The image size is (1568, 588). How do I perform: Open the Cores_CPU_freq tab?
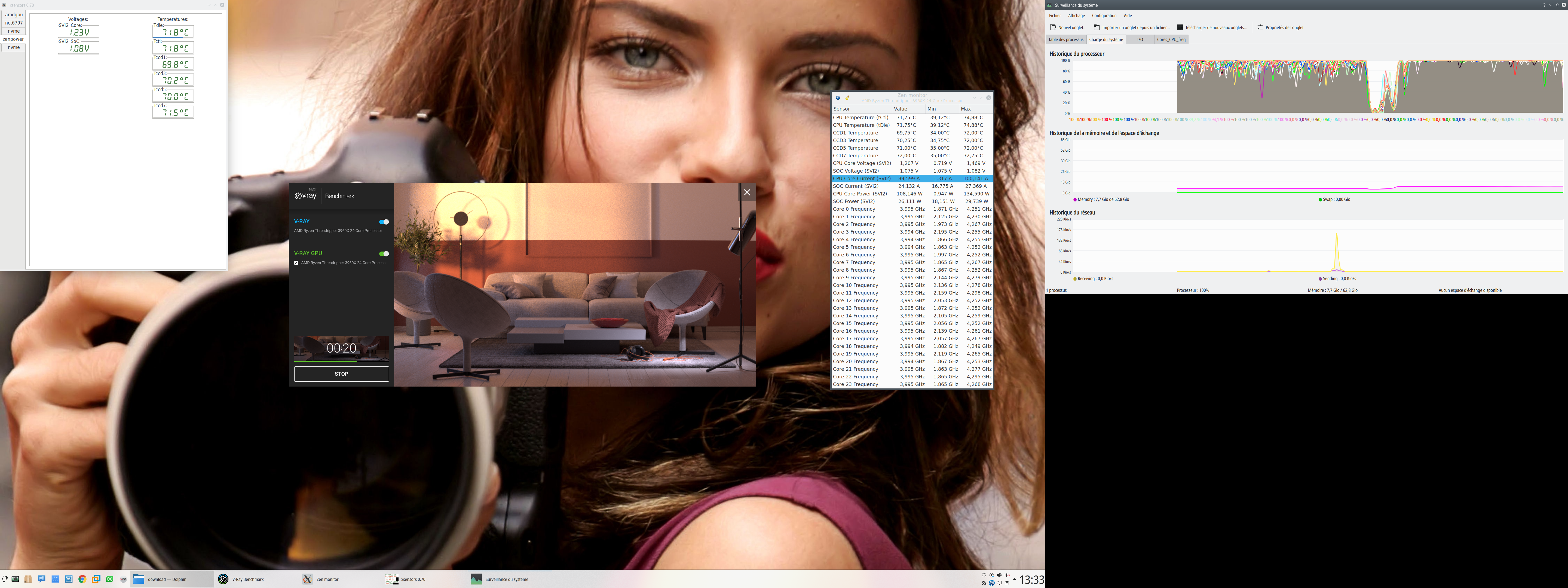click(x=1171, y=39)
